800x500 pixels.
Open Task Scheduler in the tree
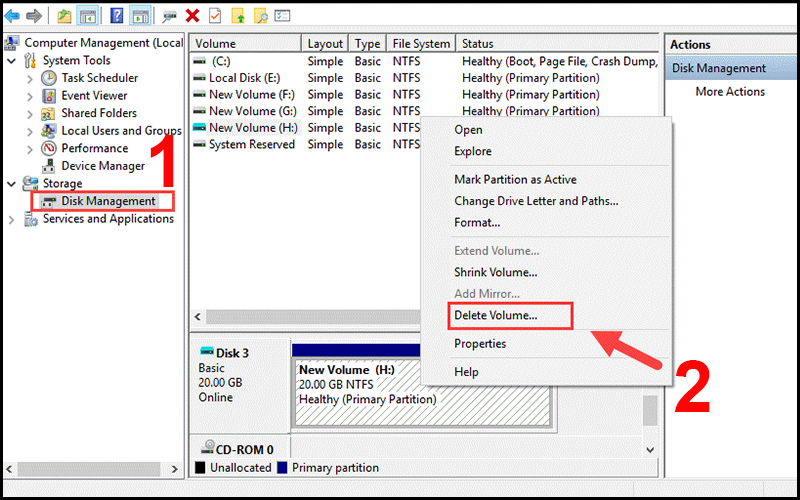coord(99,78)
